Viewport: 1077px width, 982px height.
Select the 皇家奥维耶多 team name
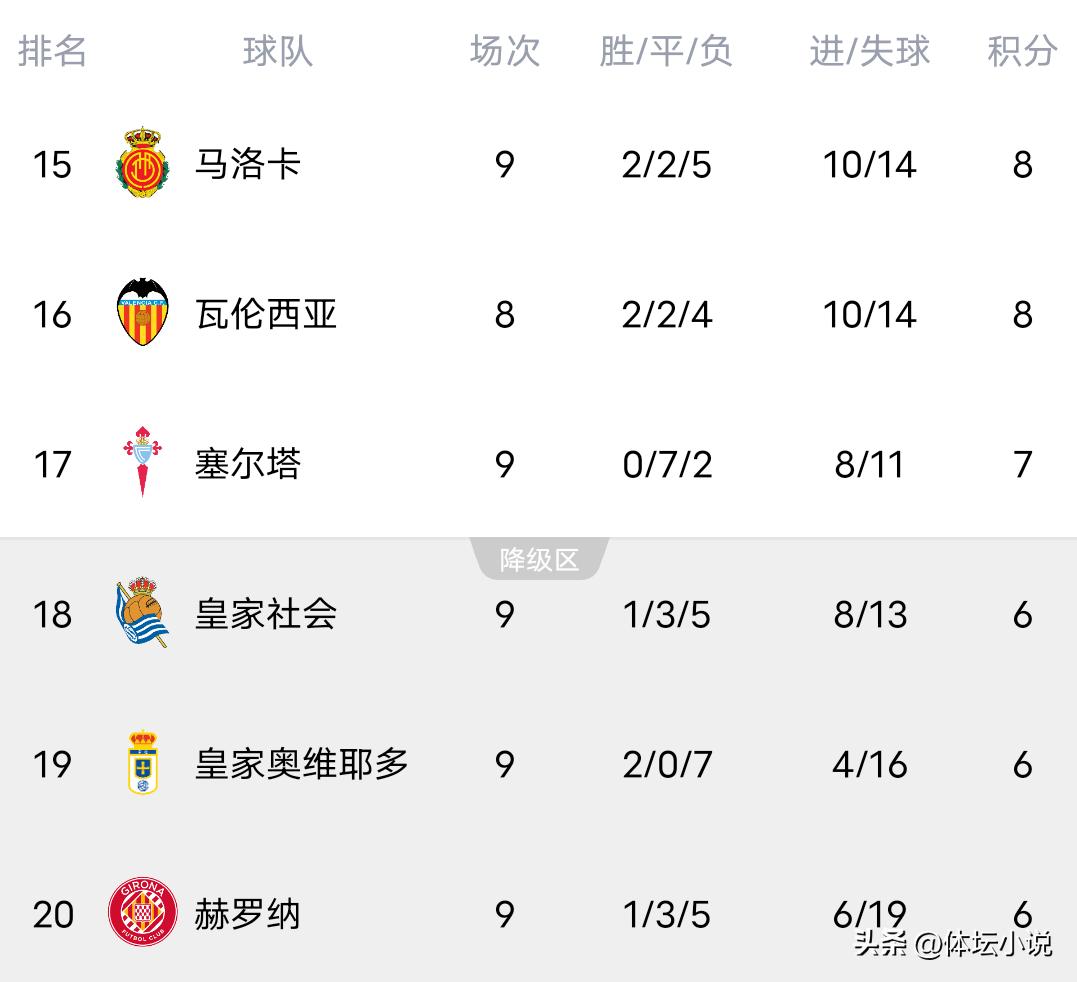[302, 764]
